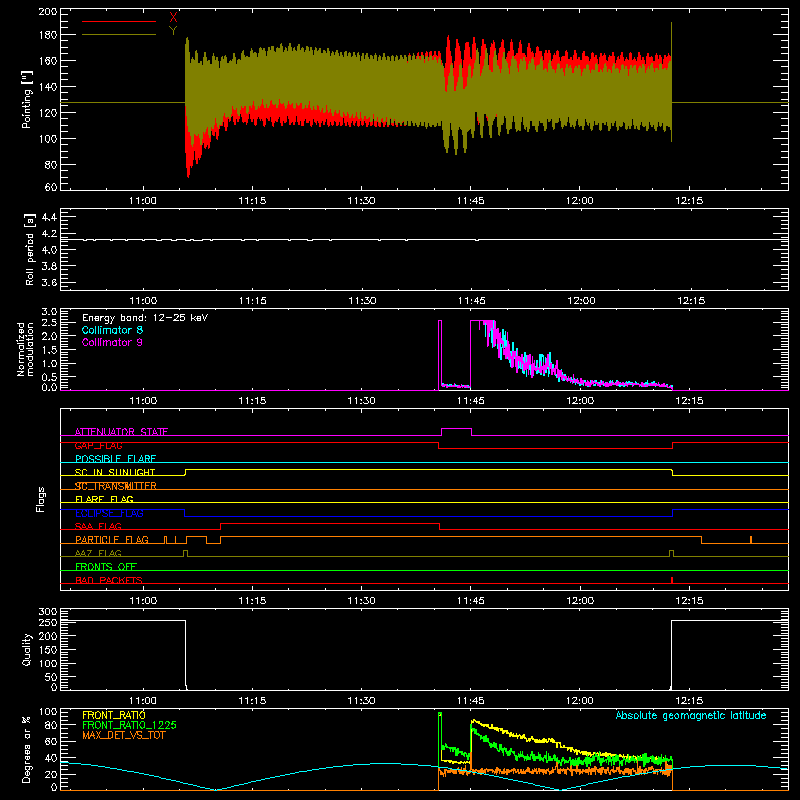Select the 'Quality' axis title
The image size is (800, 800).
27,649
